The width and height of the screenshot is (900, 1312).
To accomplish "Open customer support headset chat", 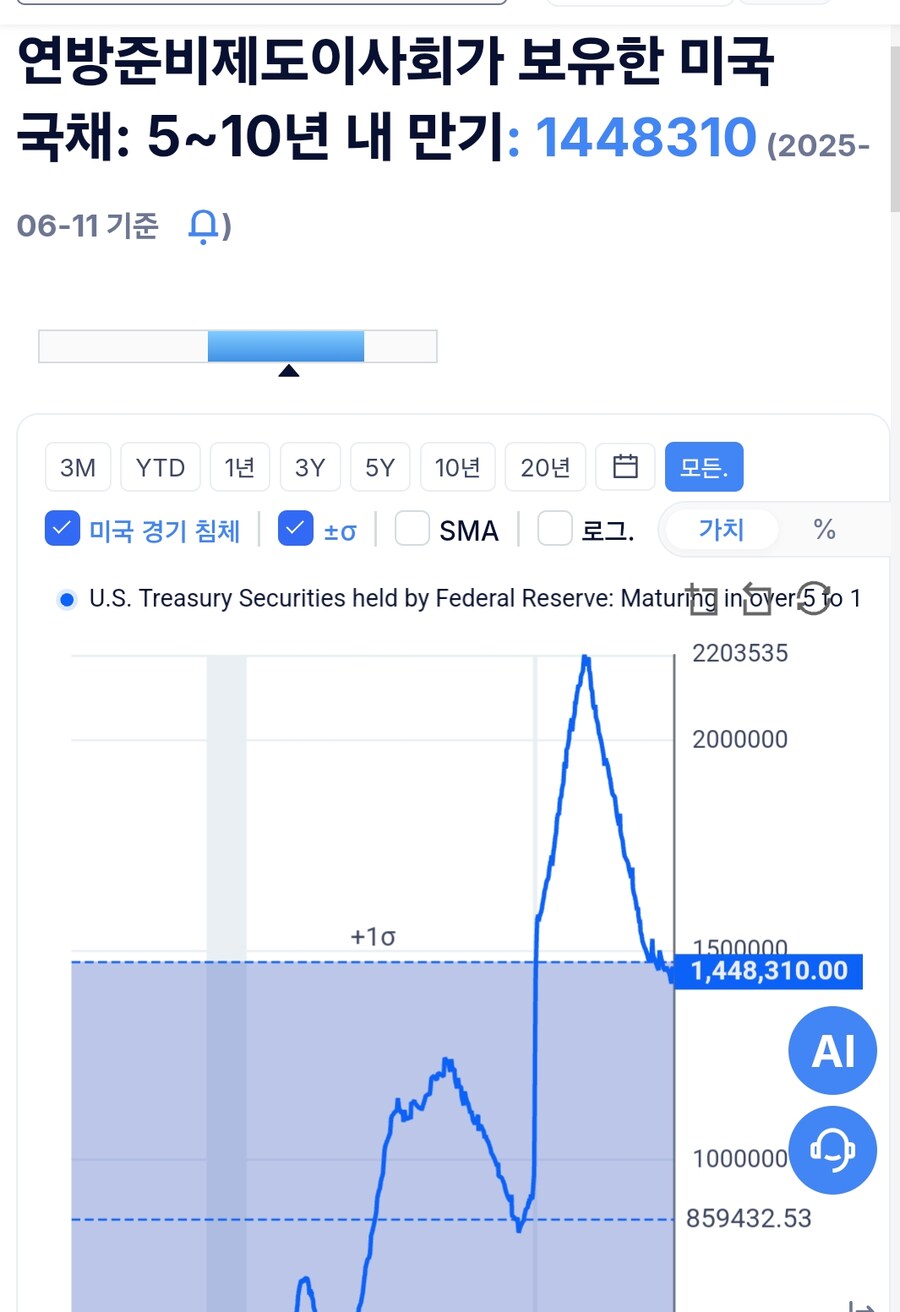I will click(x=832, y=1150).
